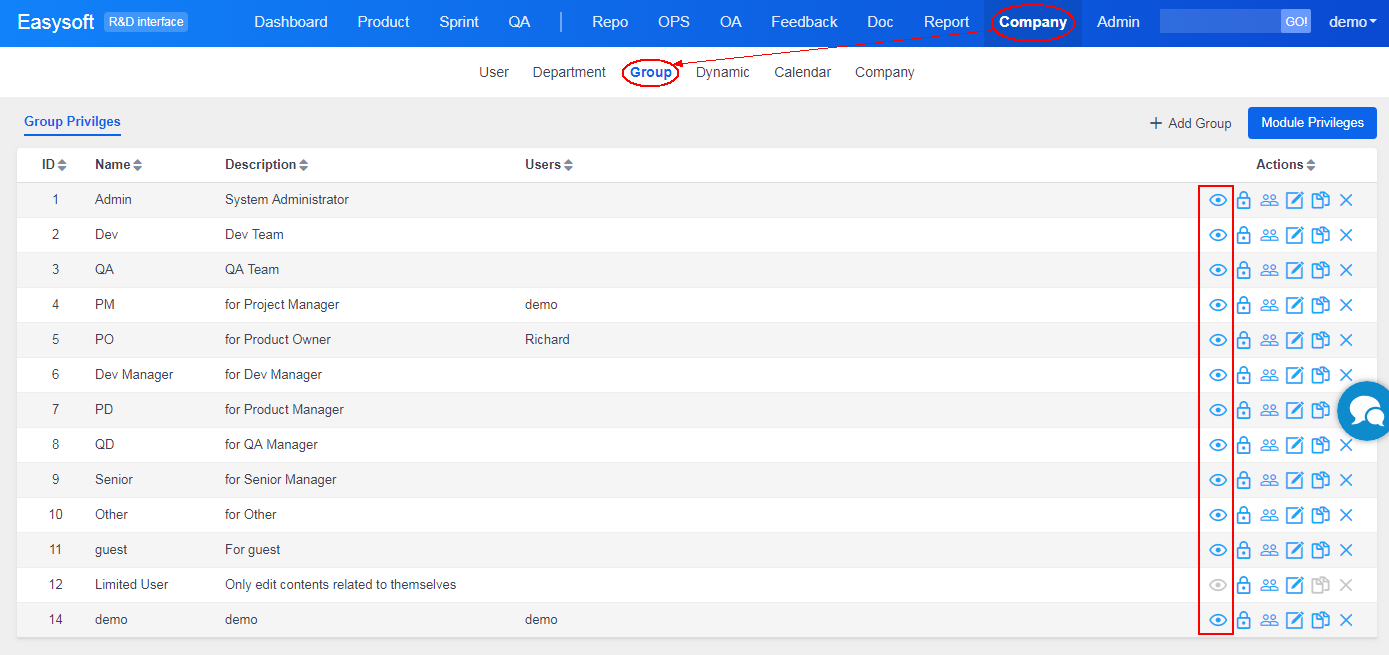This screenshot has width=1389, height=655.
Task: Click Add Group link
Action: [x=1190, y=123]
